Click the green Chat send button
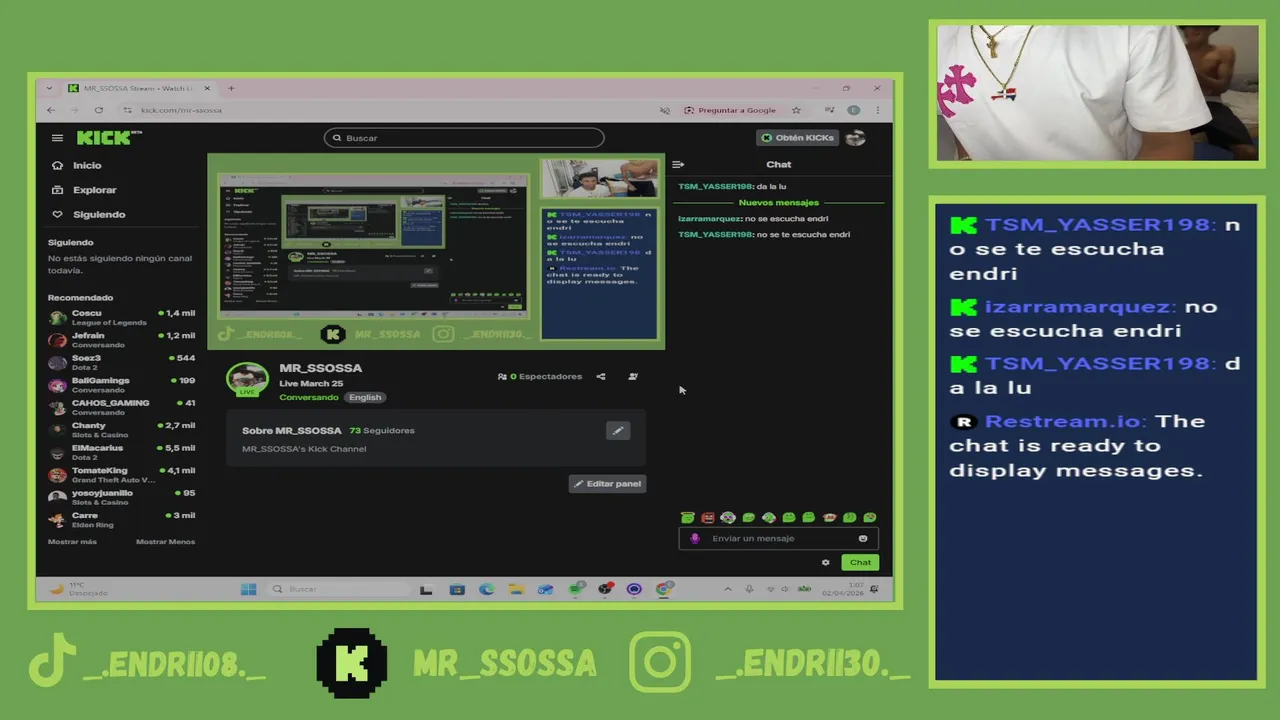 pyautogui.click(x=860, y=563)
